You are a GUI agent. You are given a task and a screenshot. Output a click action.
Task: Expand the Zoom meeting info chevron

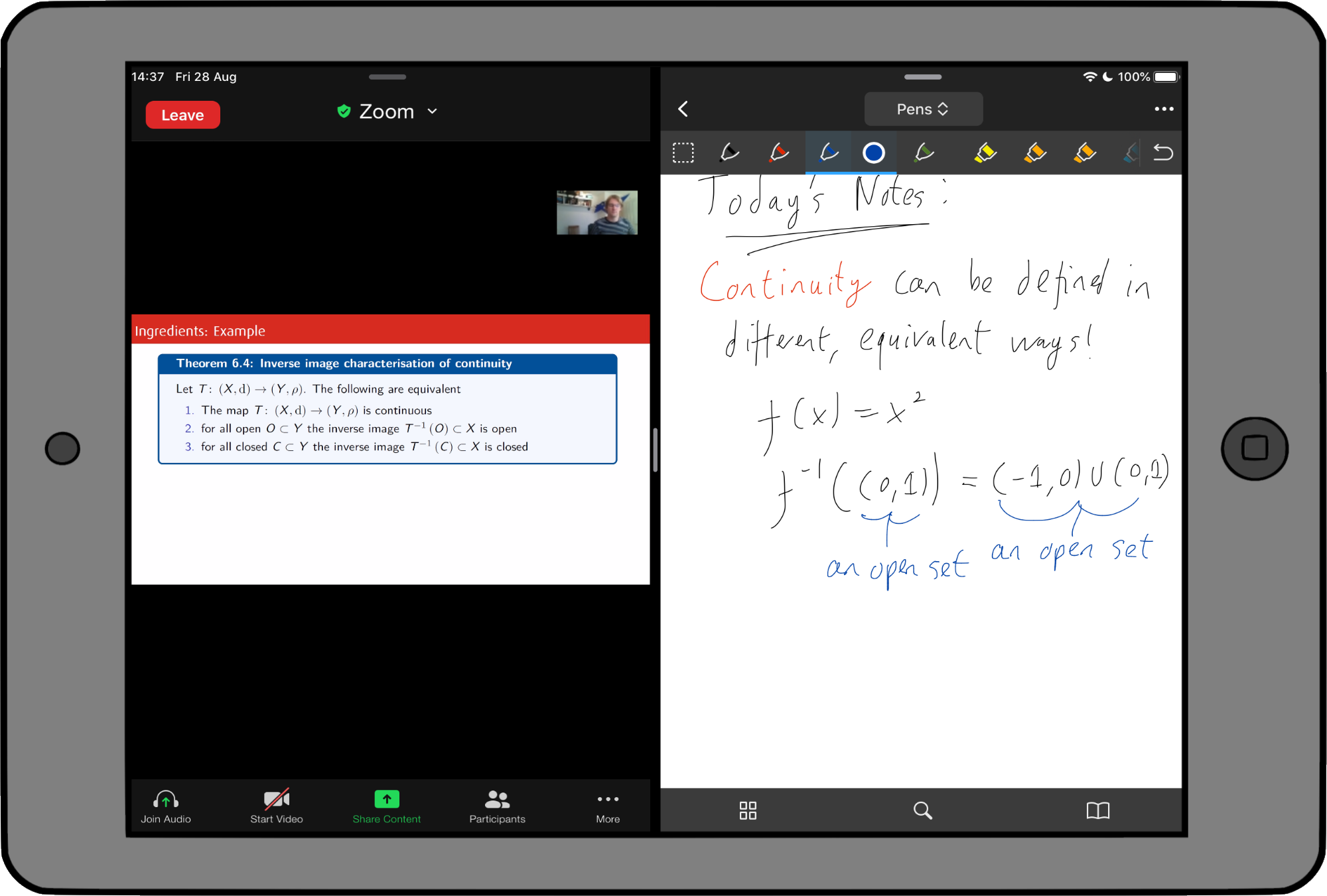click(x=433, y=111)
